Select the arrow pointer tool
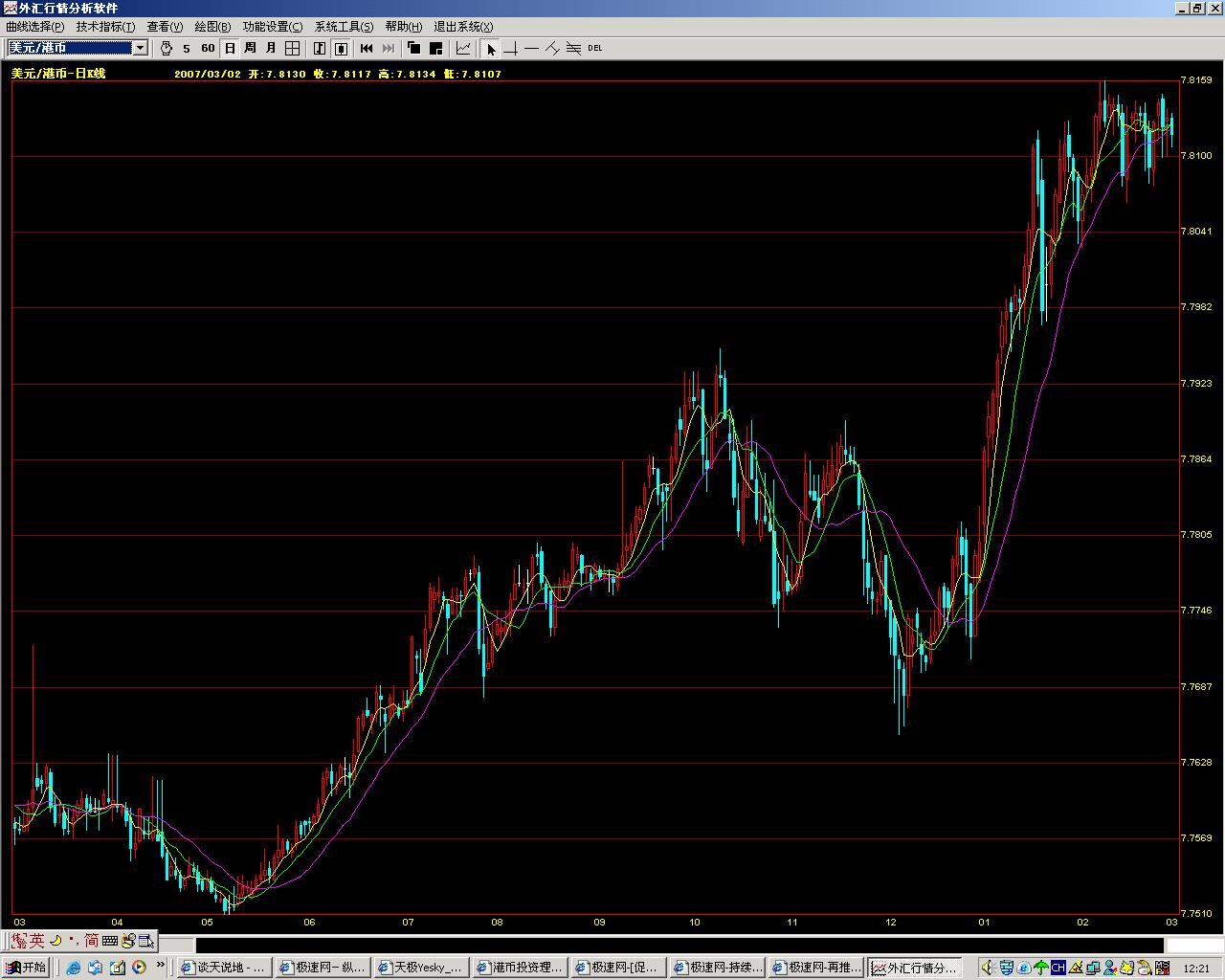The height and width of the screenshot is (980, 1225). [x=492, y=48]
